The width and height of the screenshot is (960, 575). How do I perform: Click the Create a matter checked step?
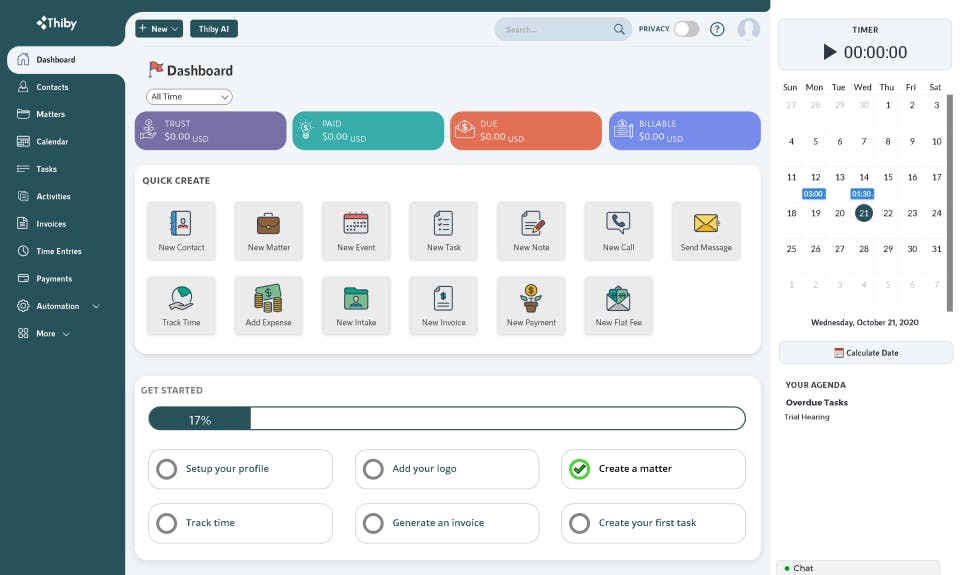click(x=653, y=469)
